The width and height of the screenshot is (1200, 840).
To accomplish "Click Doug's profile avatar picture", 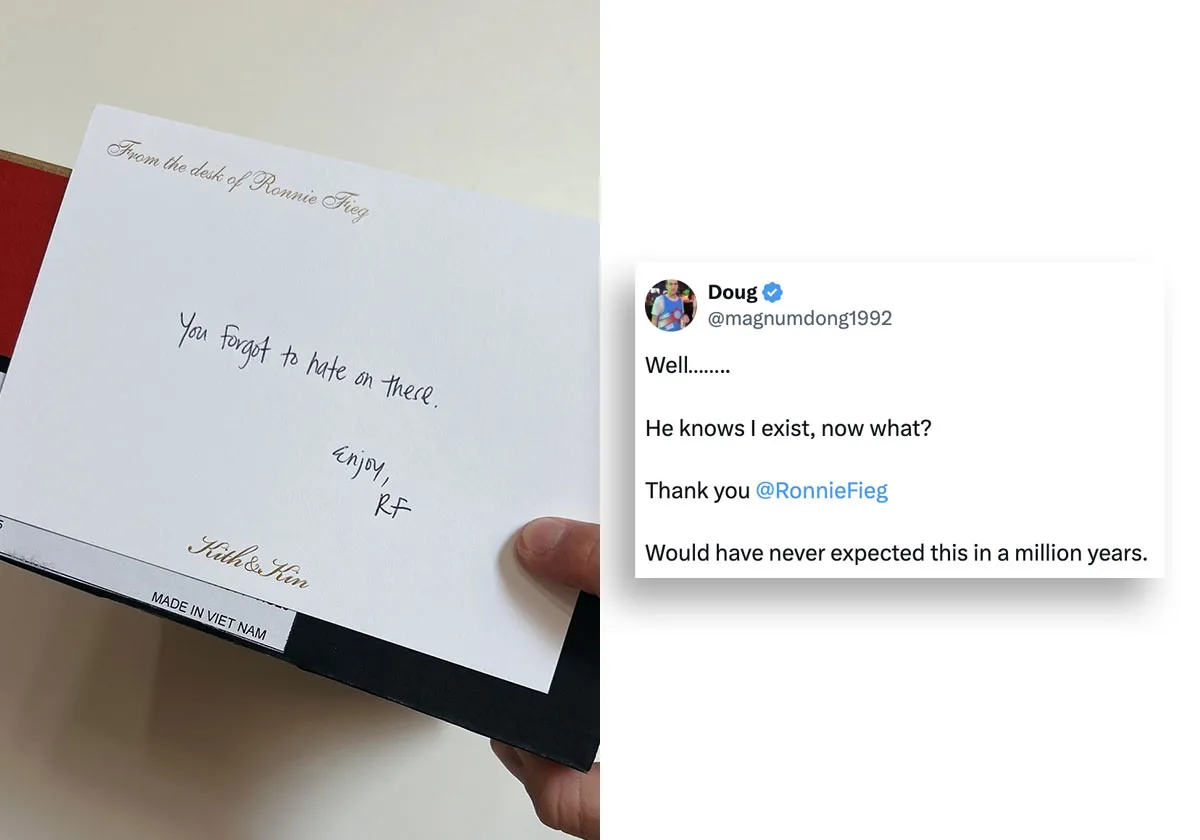I will tap(671, 305).
